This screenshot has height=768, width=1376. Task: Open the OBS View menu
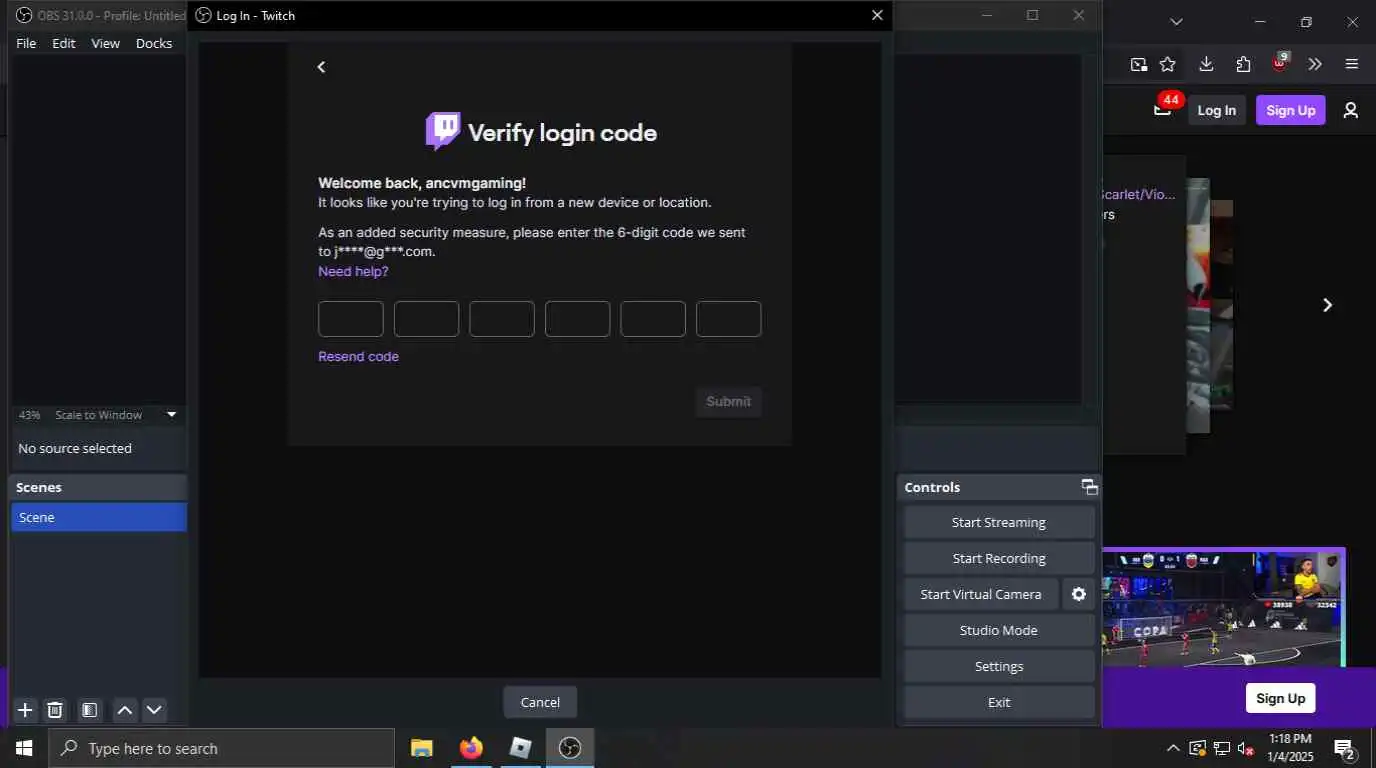(x=105, y=43)
